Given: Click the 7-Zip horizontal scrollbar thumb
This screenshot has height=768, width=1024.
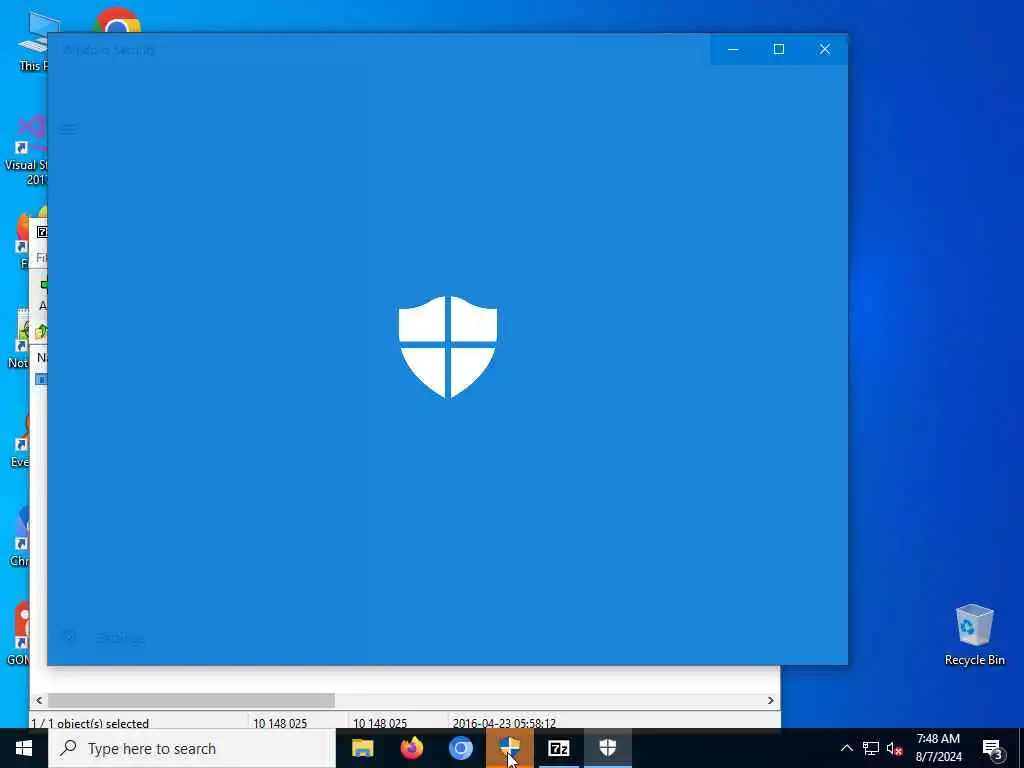Looking at the screenshot, I should 191,700.
